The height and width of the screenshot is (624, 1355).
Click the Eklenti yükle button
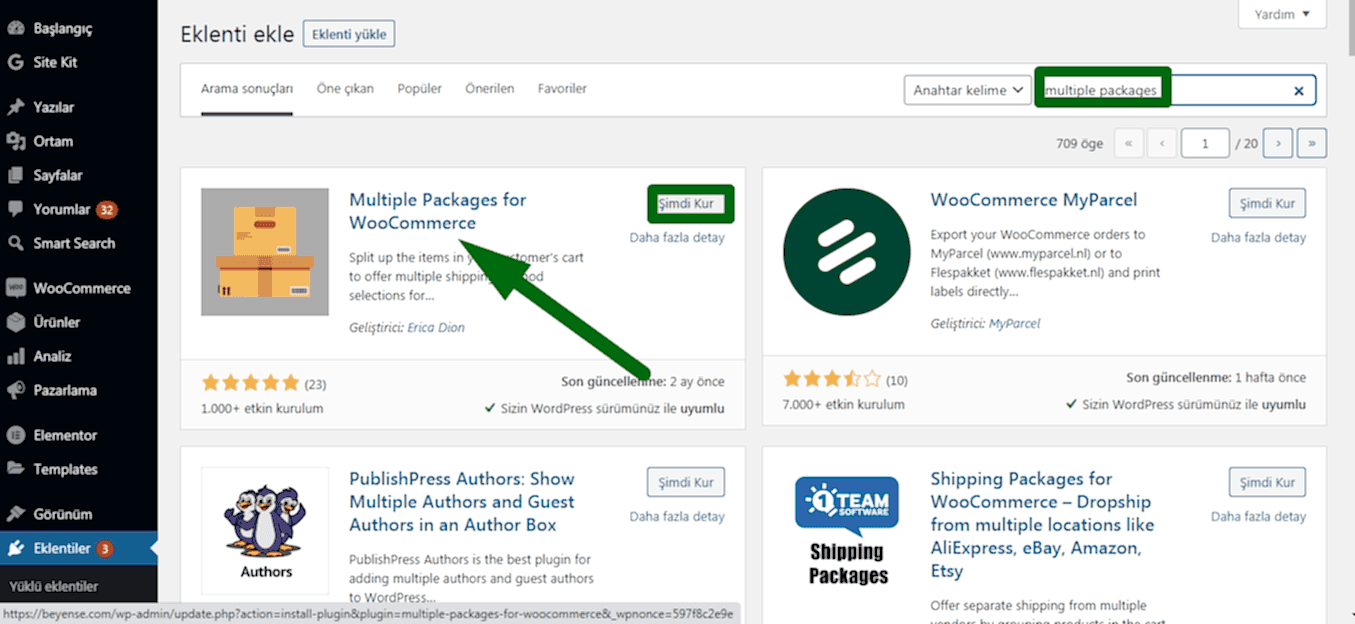(x=349, y=34)
